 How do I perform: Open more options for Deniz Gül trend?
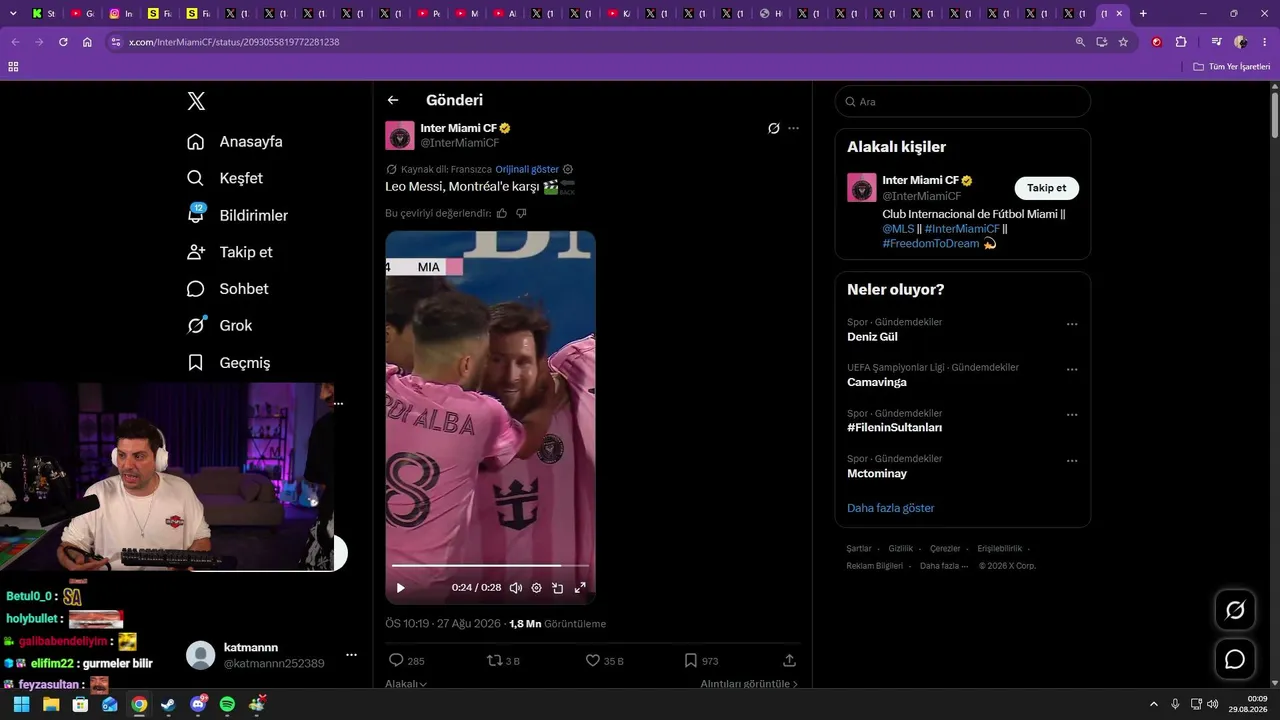pyautogui.click(x=1072, y=324)
